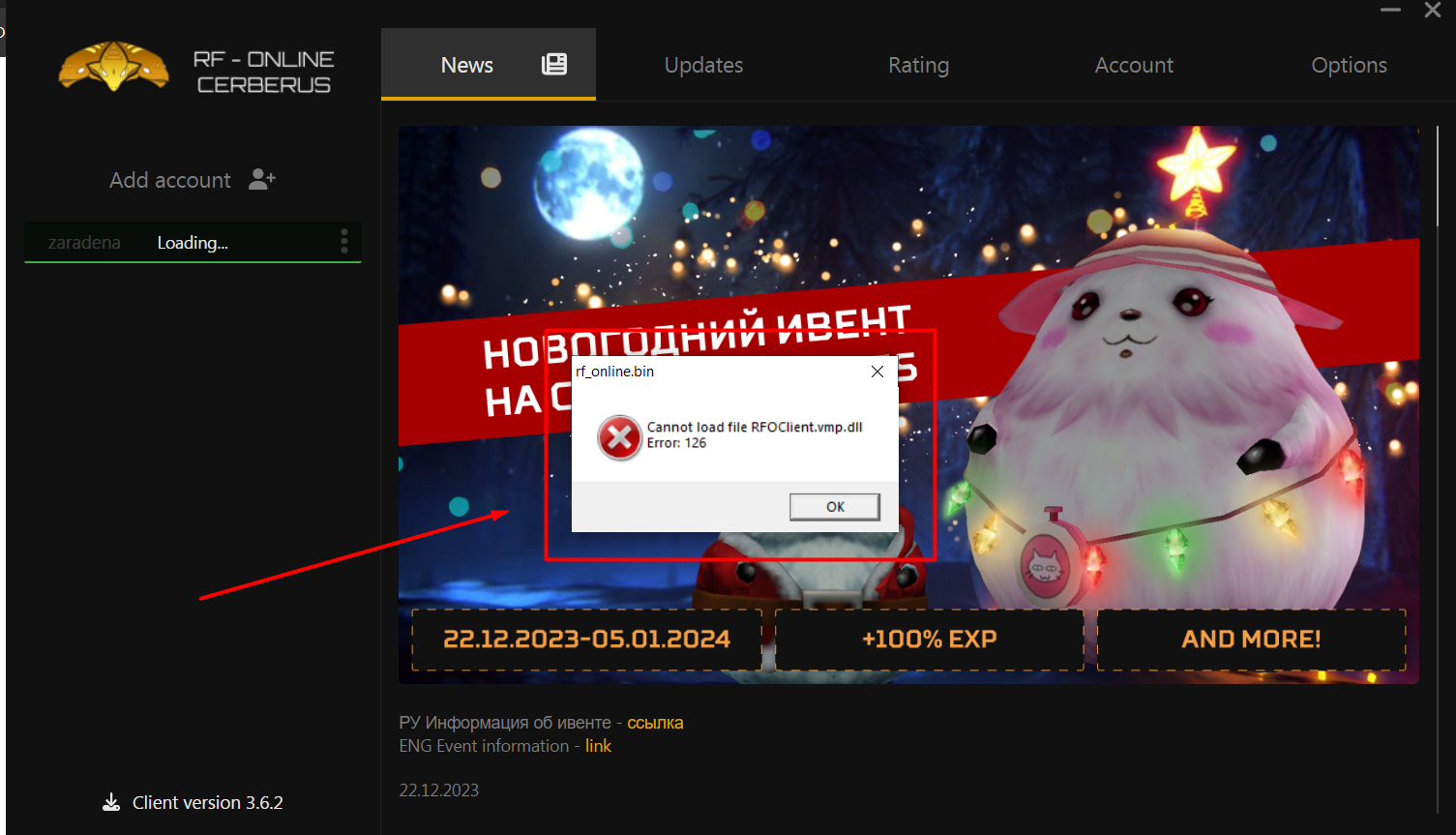Image resolution: width=1456 pixels, height=835 pixels.
Task: Click the red error icon in the dialog
Action: click(x=619, y=438)
